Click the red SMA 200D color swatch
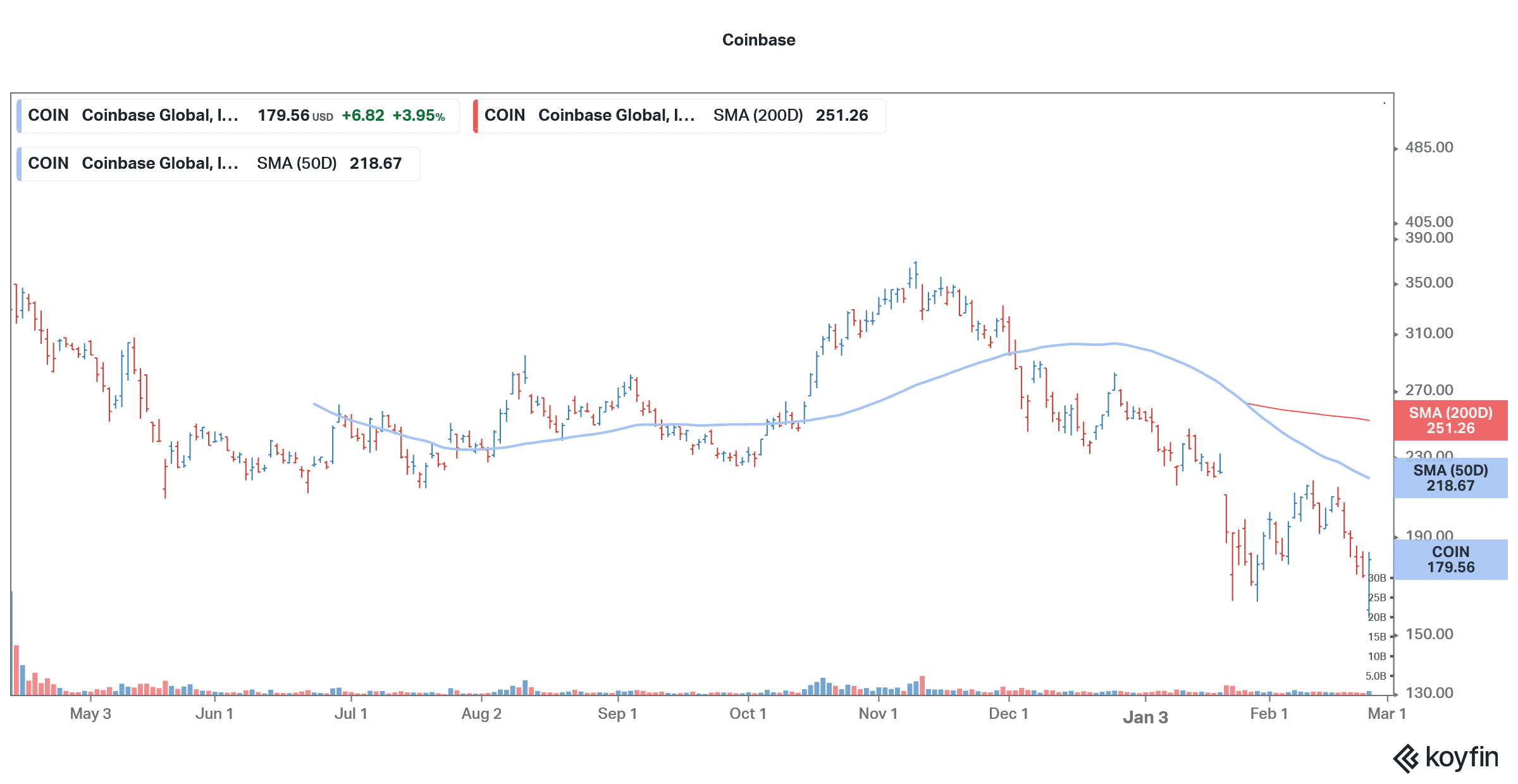 [x=476, y=116]
